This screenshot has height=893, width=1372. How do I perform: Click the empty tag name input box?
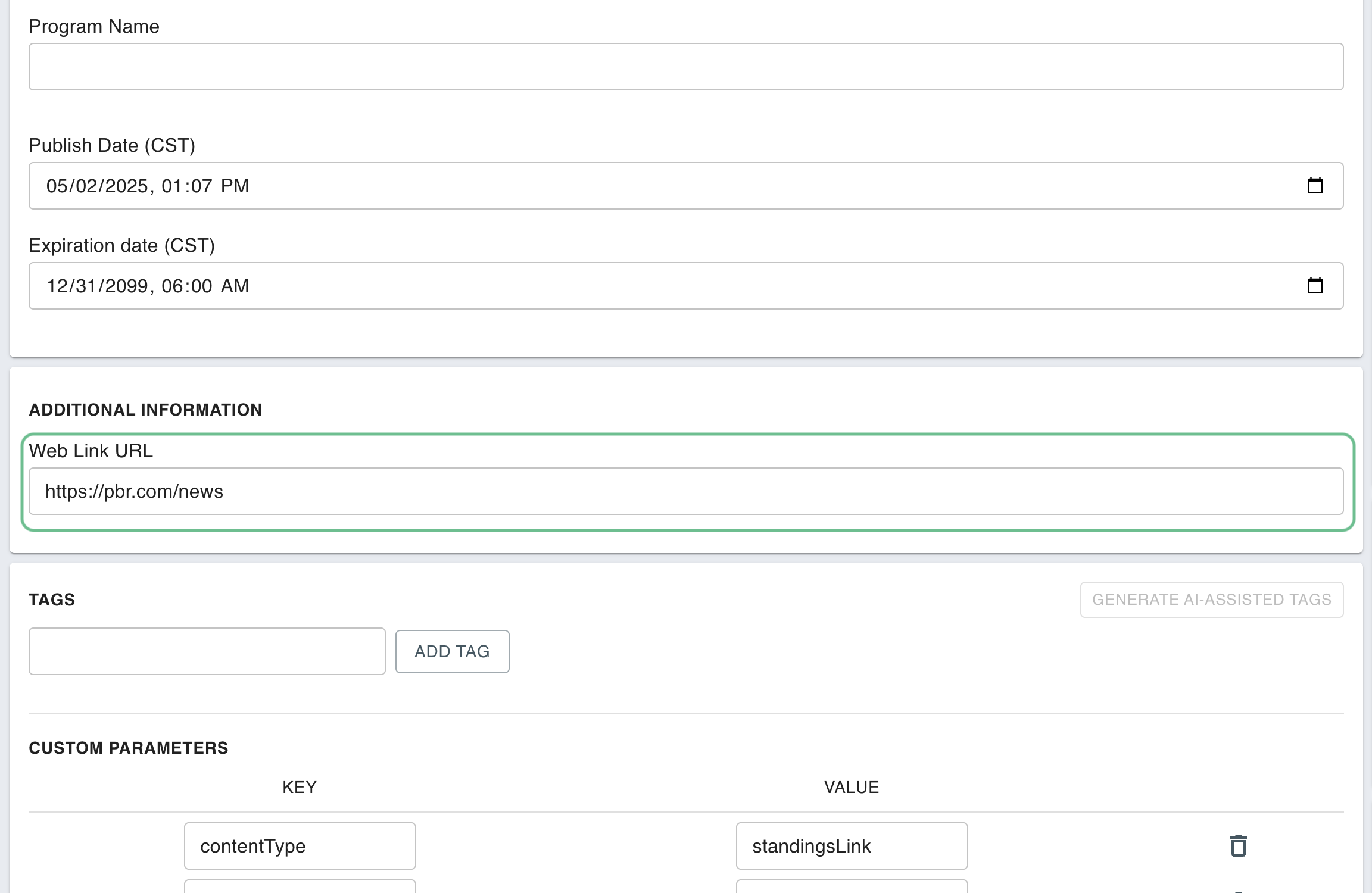tap(207, 651)
